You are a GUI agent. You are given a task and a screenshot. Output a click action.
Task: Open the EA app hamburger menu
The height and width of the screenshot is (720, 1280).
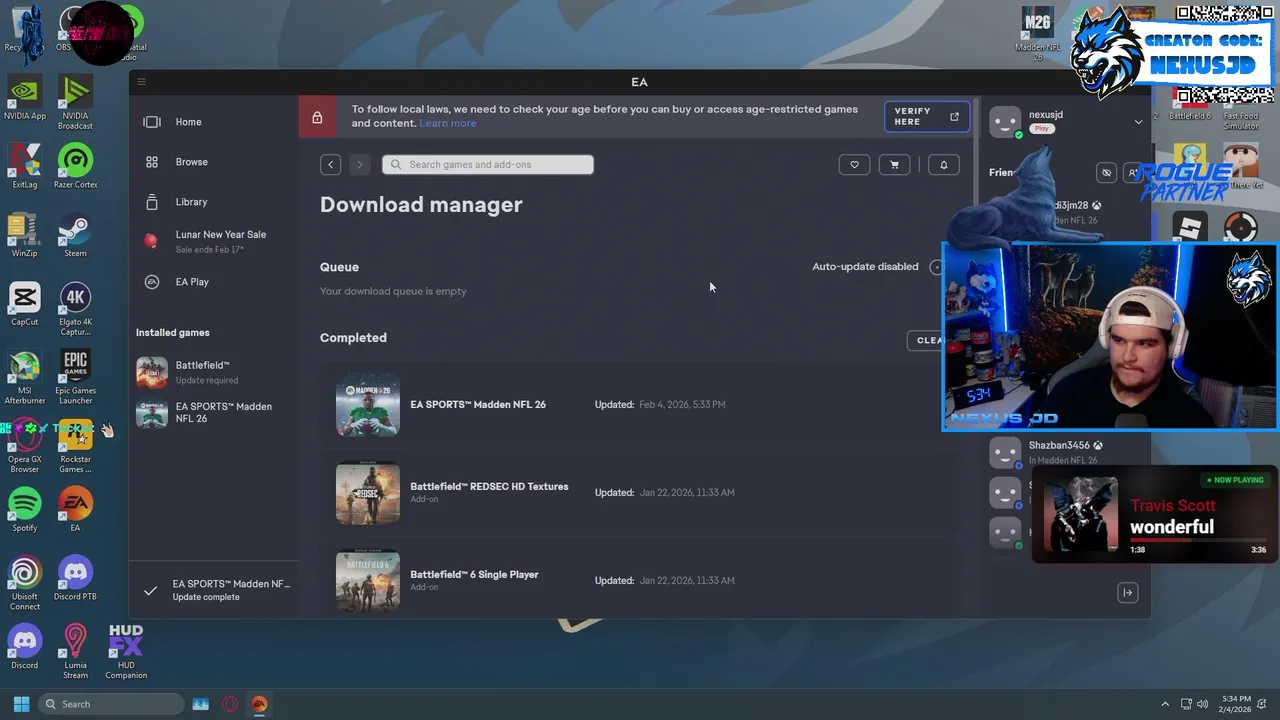click(x=141, y=82)
